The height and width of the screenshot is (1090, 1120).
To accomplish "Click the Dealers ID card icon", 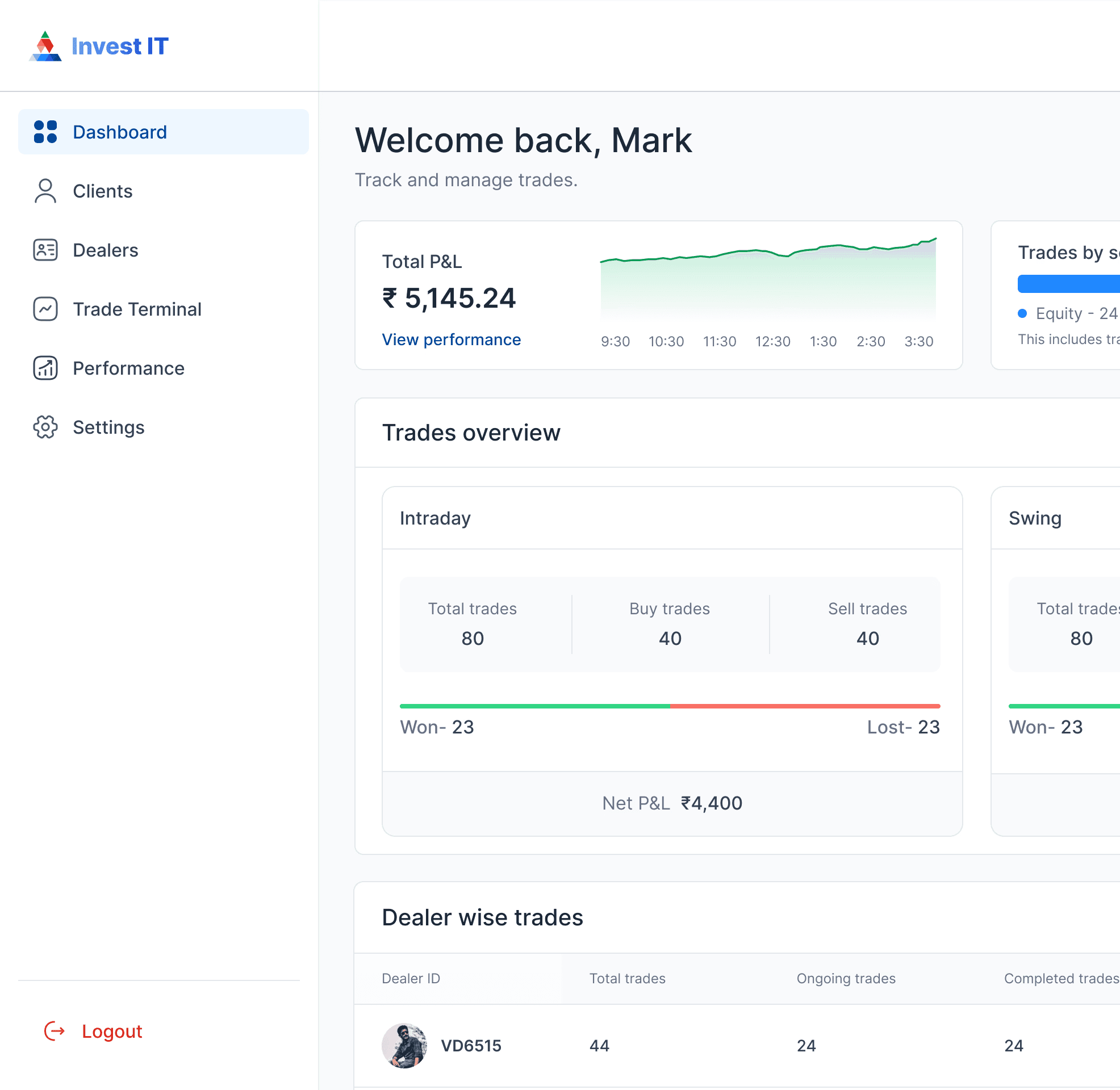I will coord(45,250).
